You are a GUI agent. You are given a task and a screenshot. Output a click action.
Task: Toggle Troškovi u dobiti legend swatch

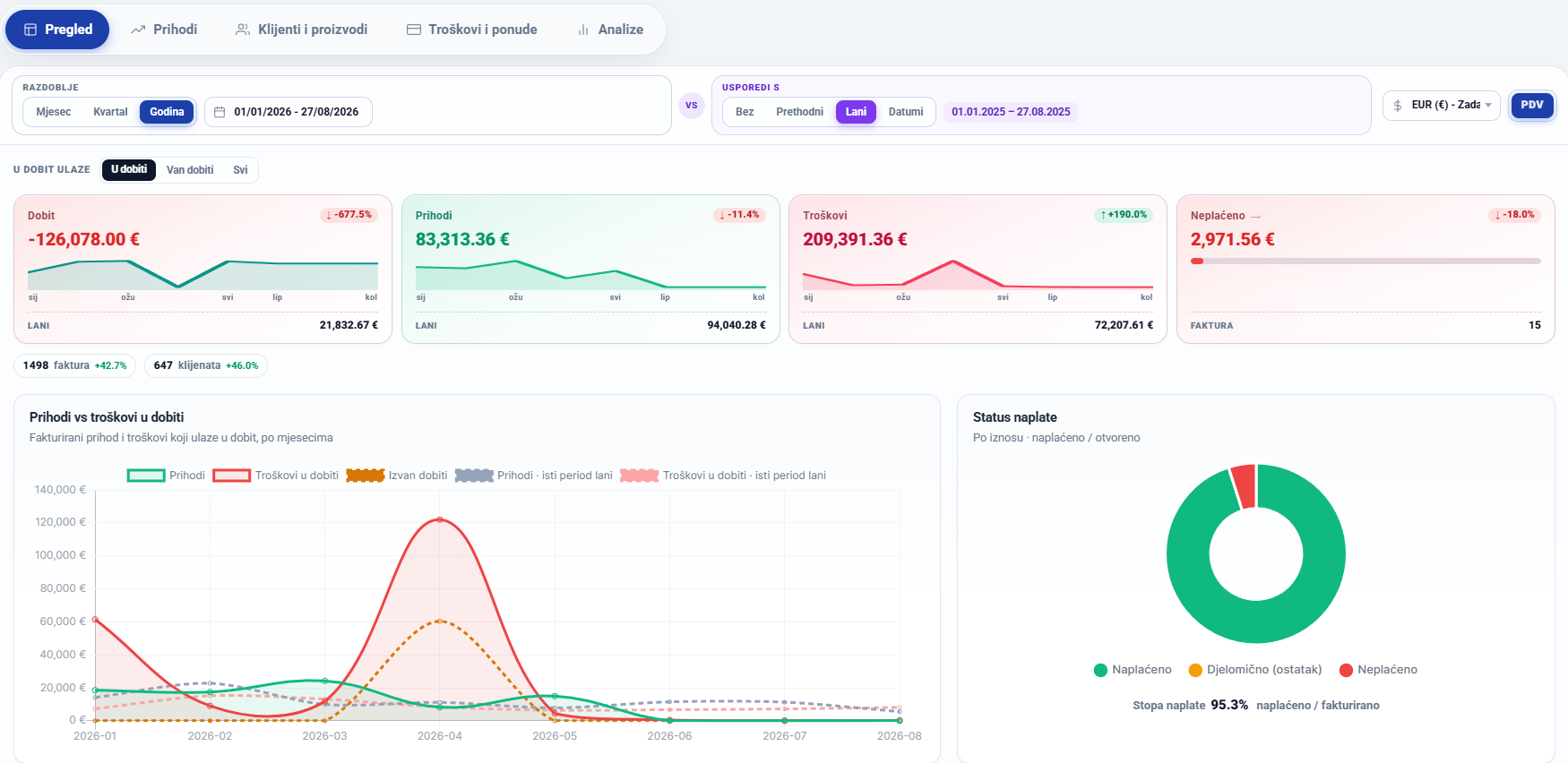pos(232,476)
